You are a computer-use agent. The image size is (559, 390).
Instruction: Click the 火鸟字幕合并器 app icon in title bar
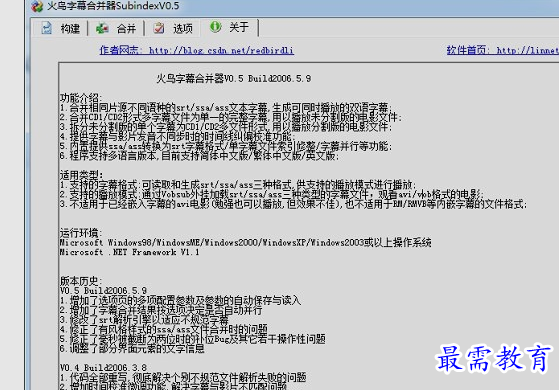click(37, 6)
